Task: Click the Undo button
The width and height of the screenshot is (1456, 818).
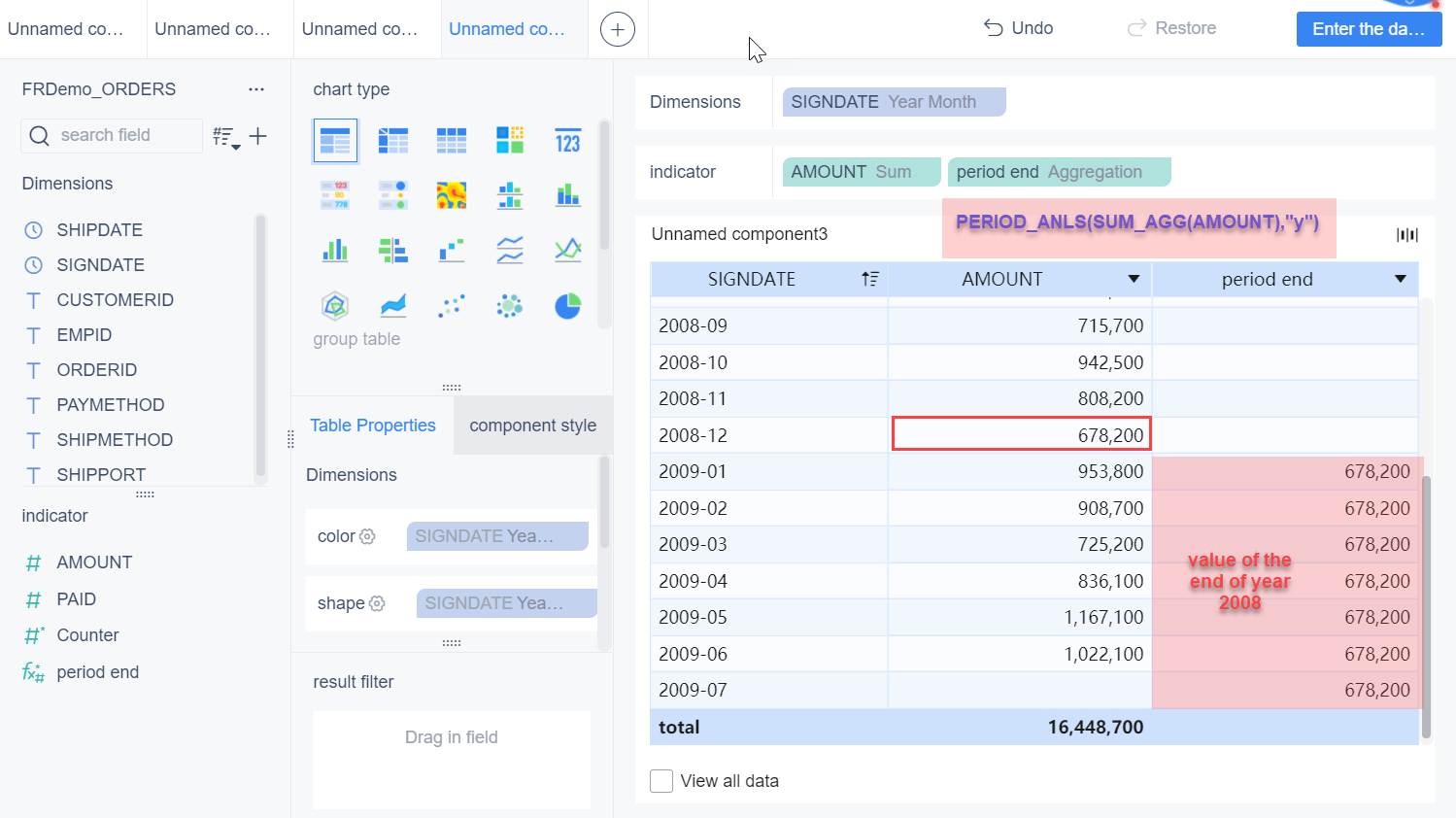Action: point(1018,28)
